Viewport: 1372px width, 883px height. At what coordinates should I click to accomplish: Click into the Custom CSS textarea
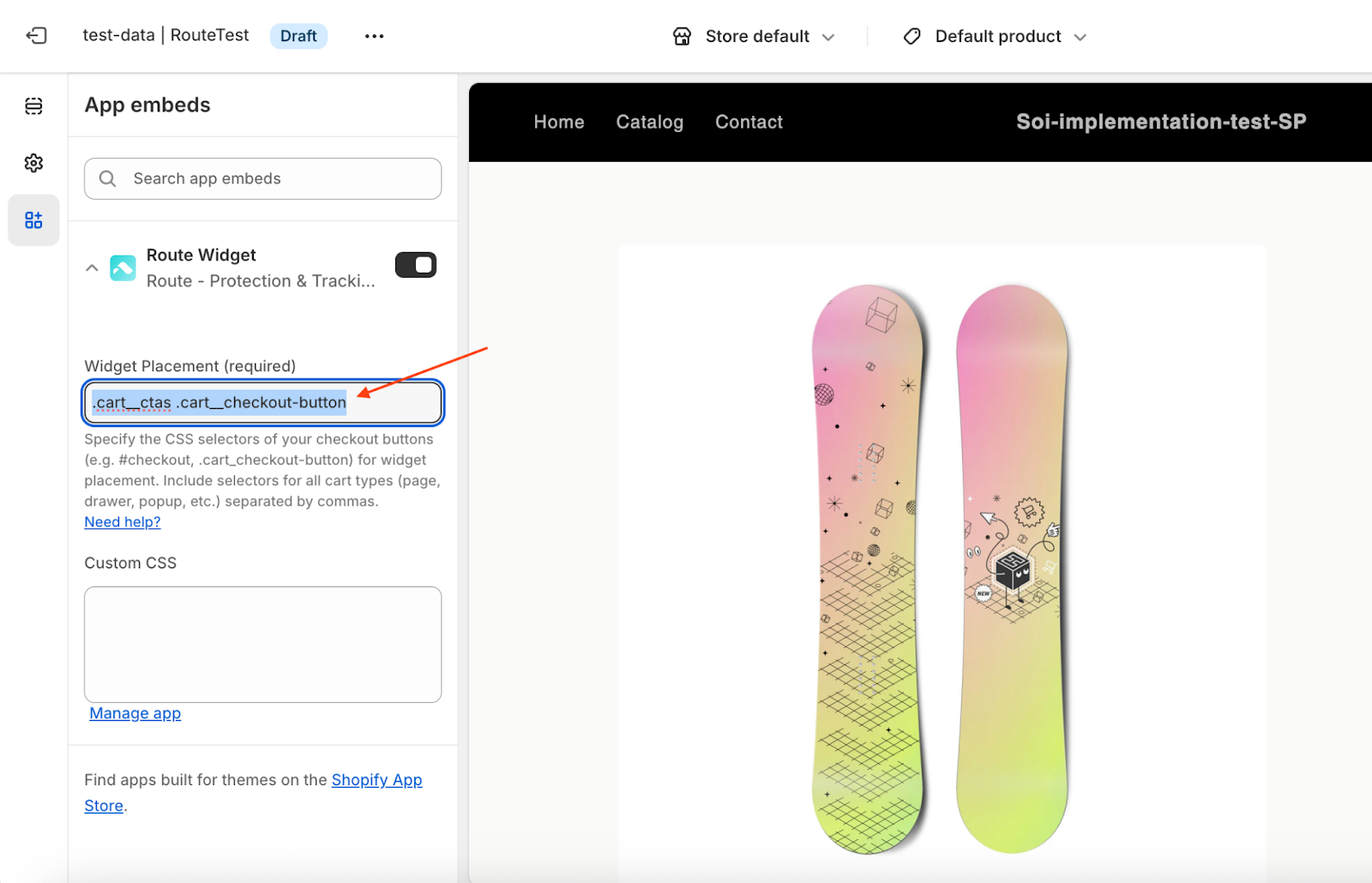tap(262, 644)
